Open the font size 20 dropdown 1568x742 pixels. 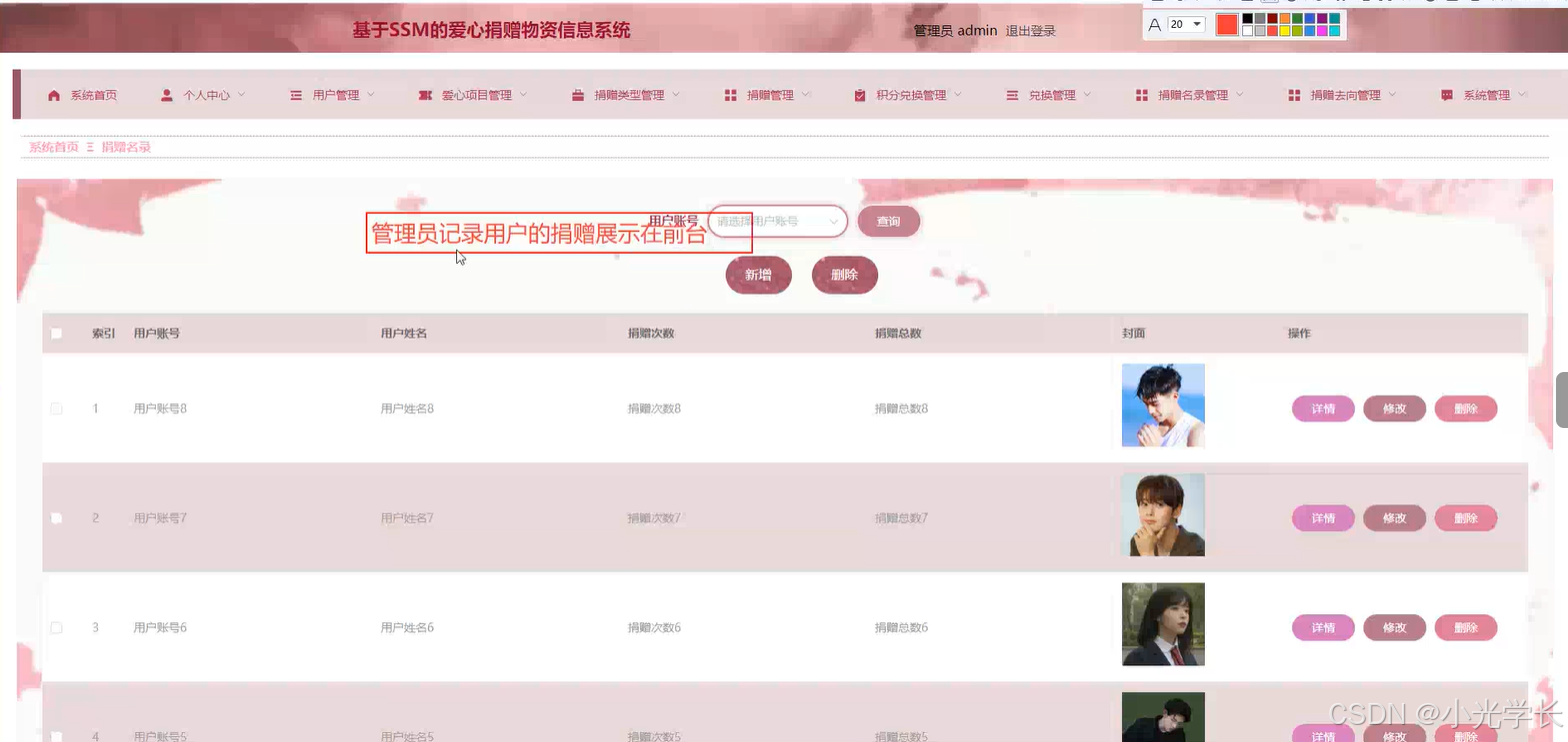point(1187,24)
